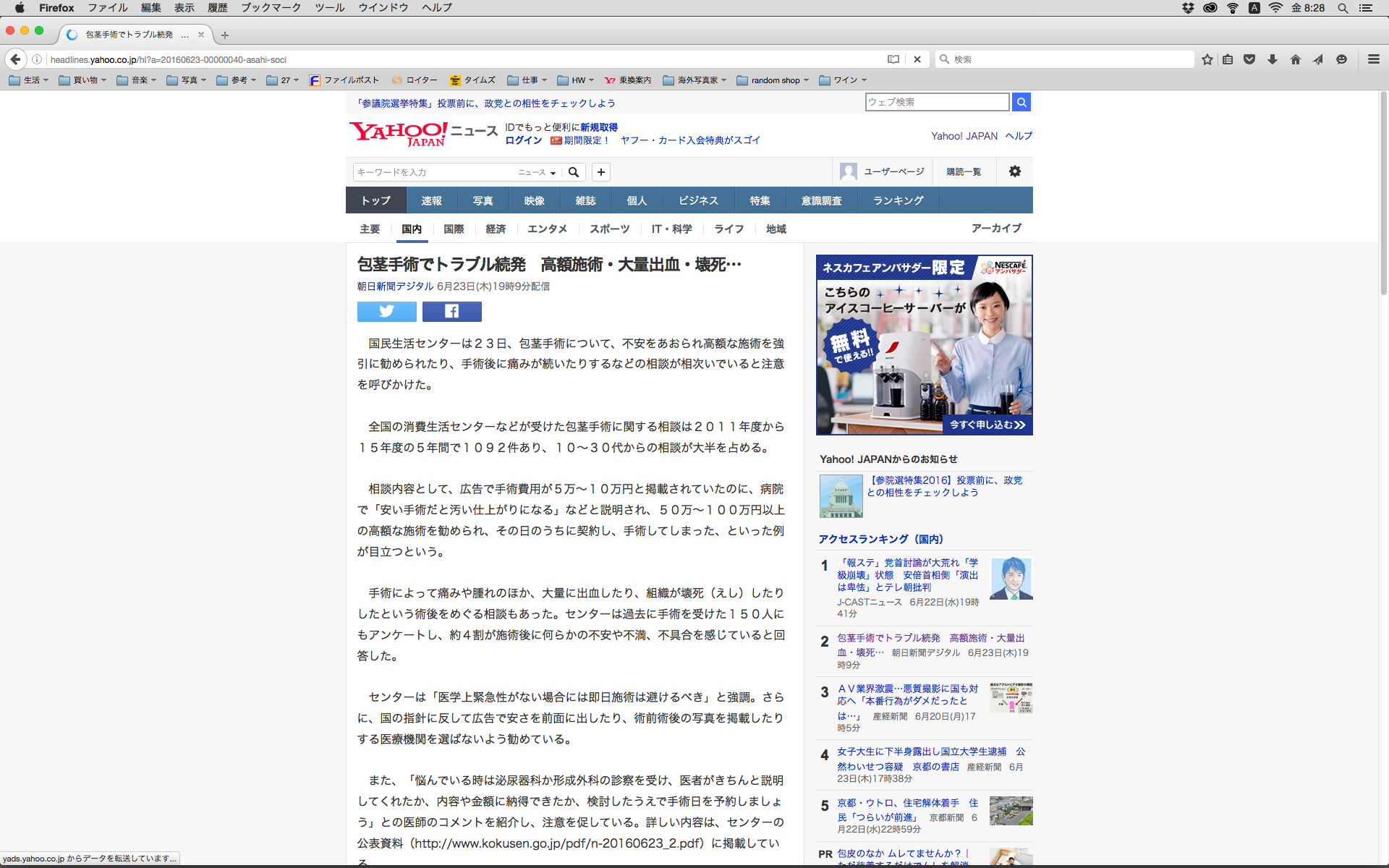Open Firefox downloads arrow icon
Screen dimensions: 1389x868
click(1273, 59)
